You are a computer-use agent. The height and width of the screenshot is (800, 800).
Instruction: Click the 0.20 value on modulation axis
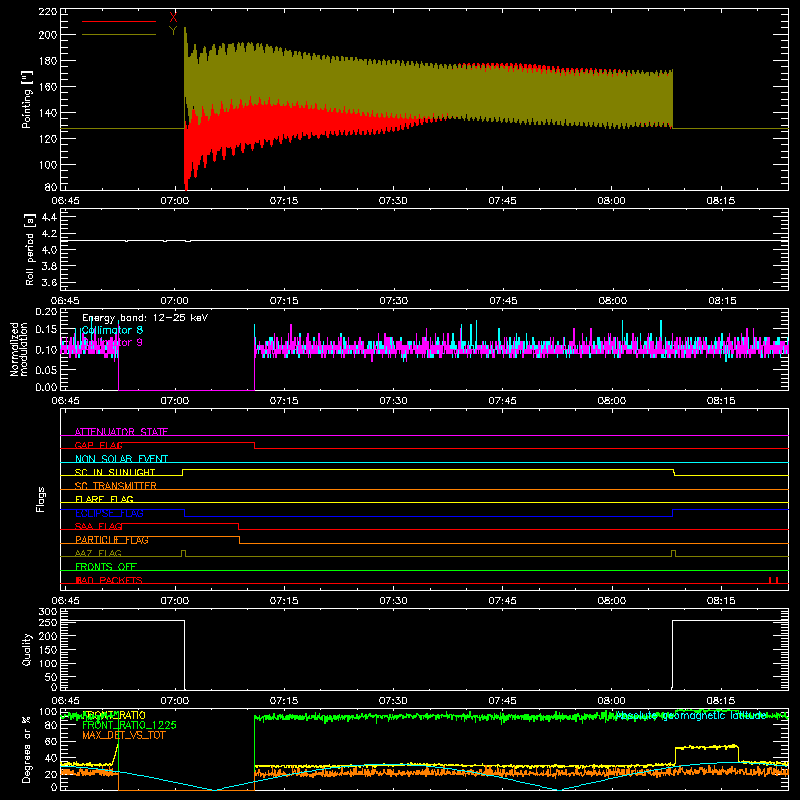pyautogui.click(x=46, y=311)
